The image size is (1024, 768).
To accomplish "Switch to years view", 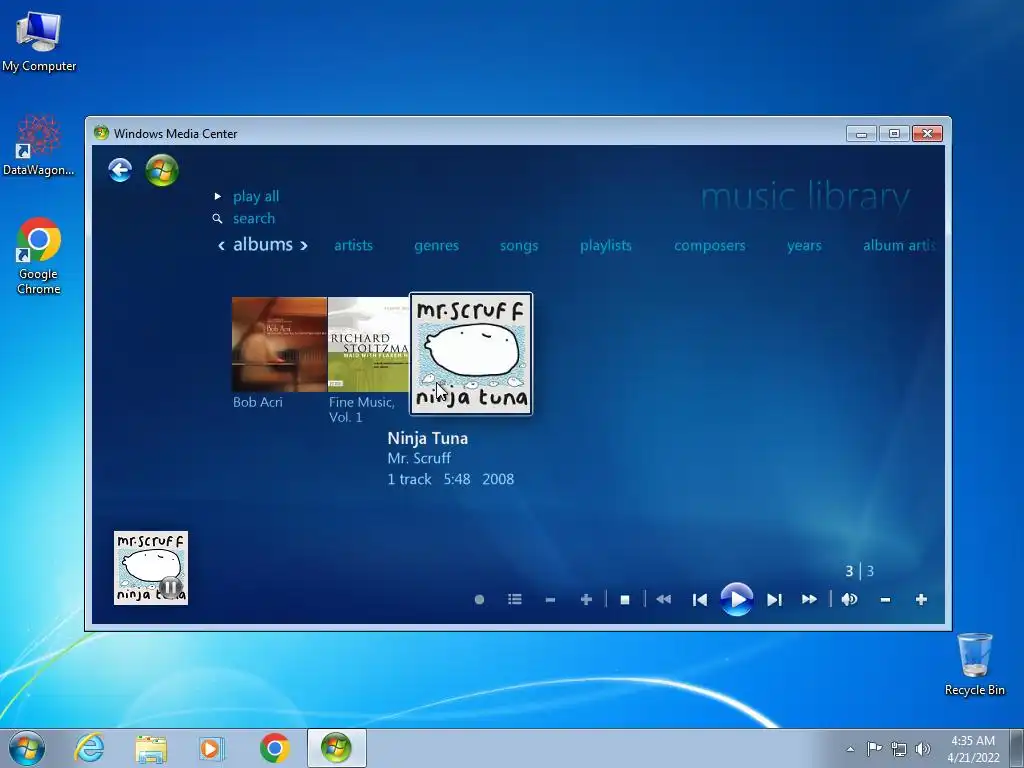I will tap(804, 246).
